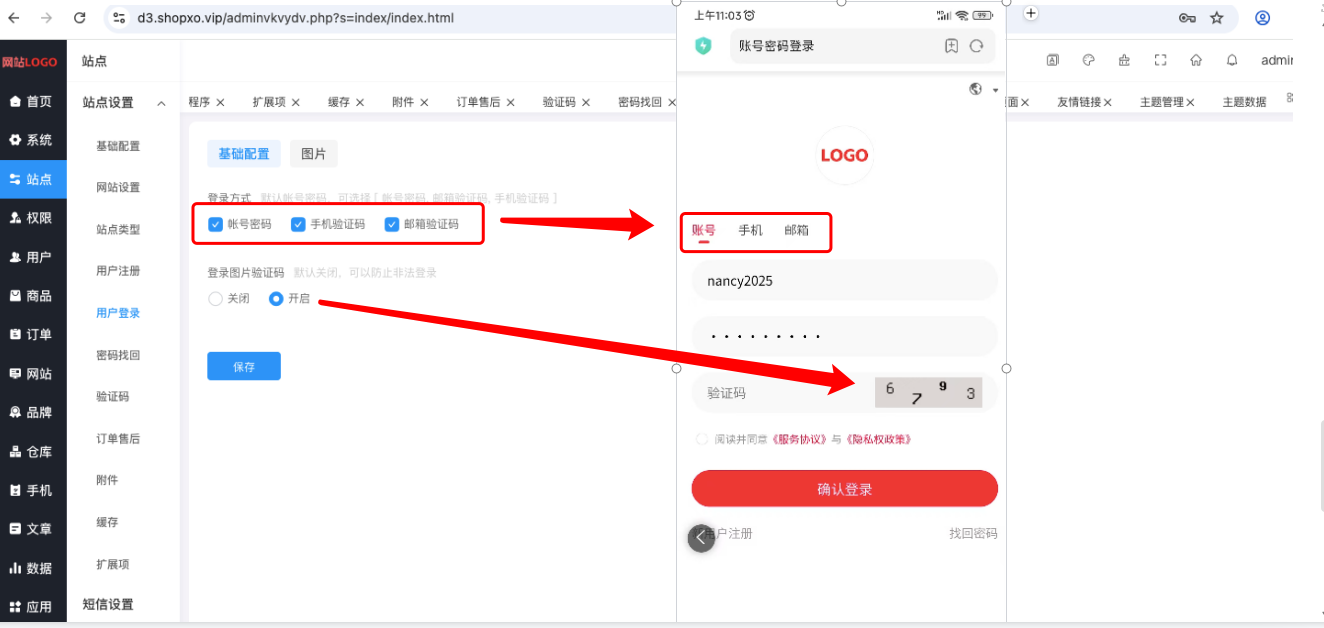Image resolution: width=1324 pixels, height=628 pixels.
Task: Open the theme palette icon in admin header
Action: 1089,60
